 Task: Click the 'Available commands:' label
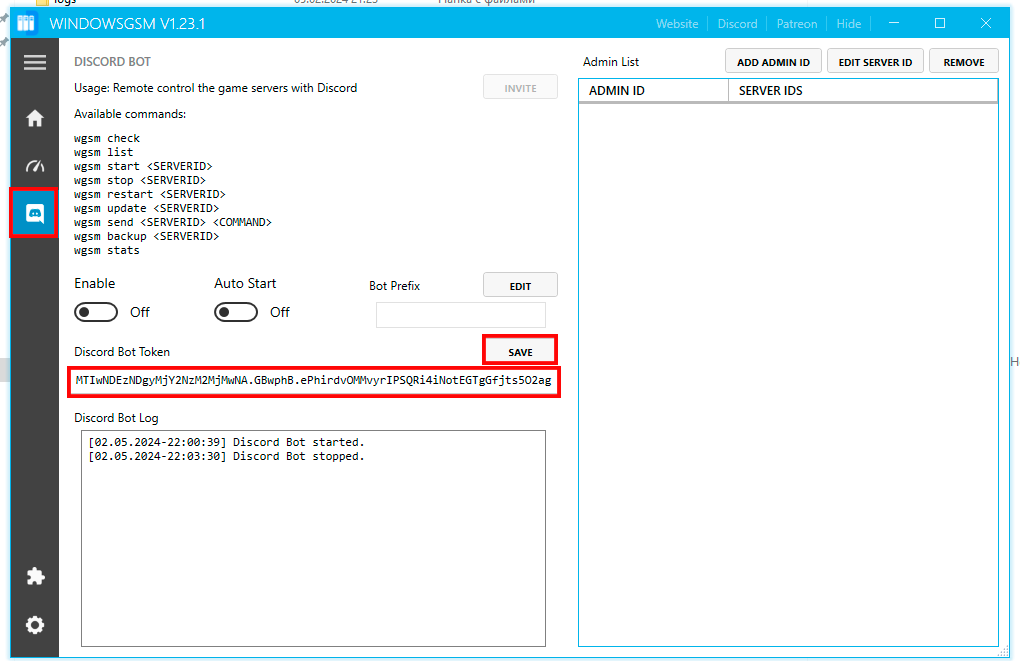click(130, 114)
